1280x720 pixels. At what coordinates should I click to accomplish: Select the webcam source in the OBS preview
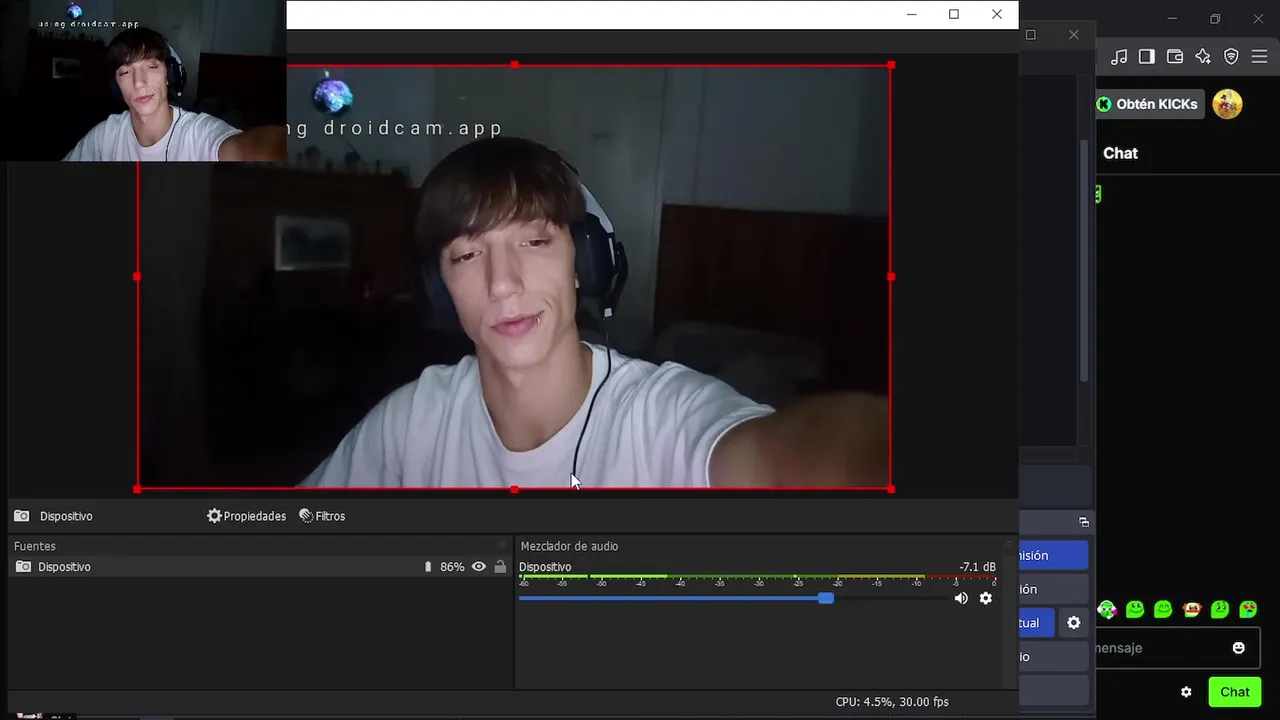click(x=514, y=277)
